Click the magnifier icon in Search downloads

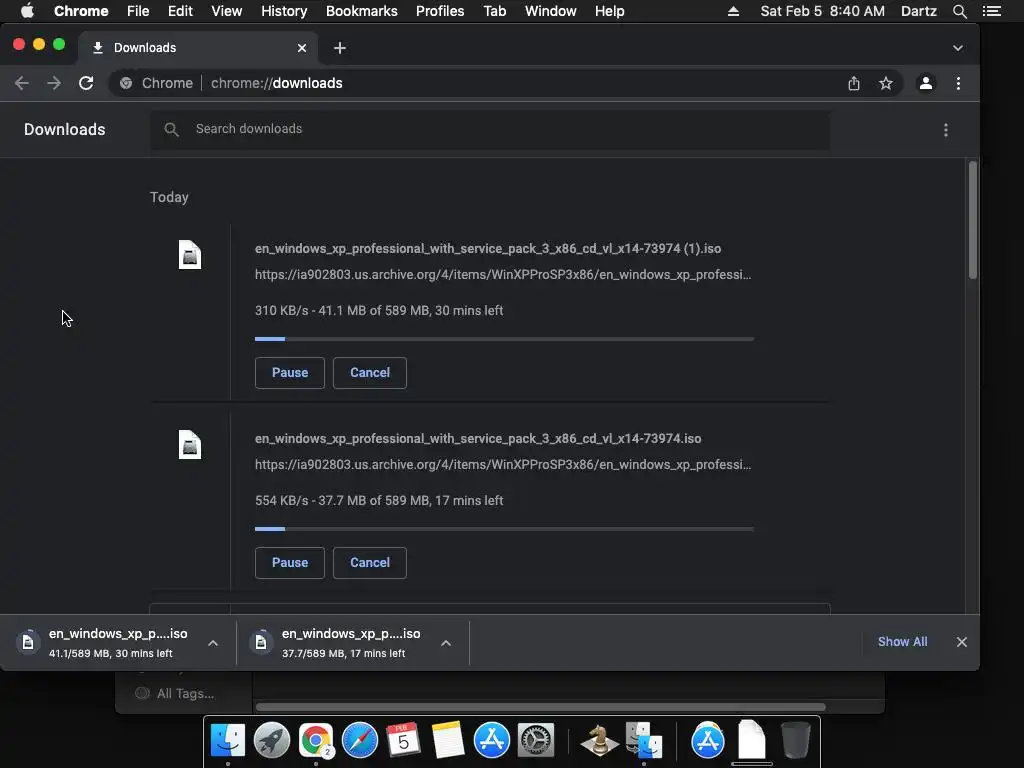click(171, 129)
